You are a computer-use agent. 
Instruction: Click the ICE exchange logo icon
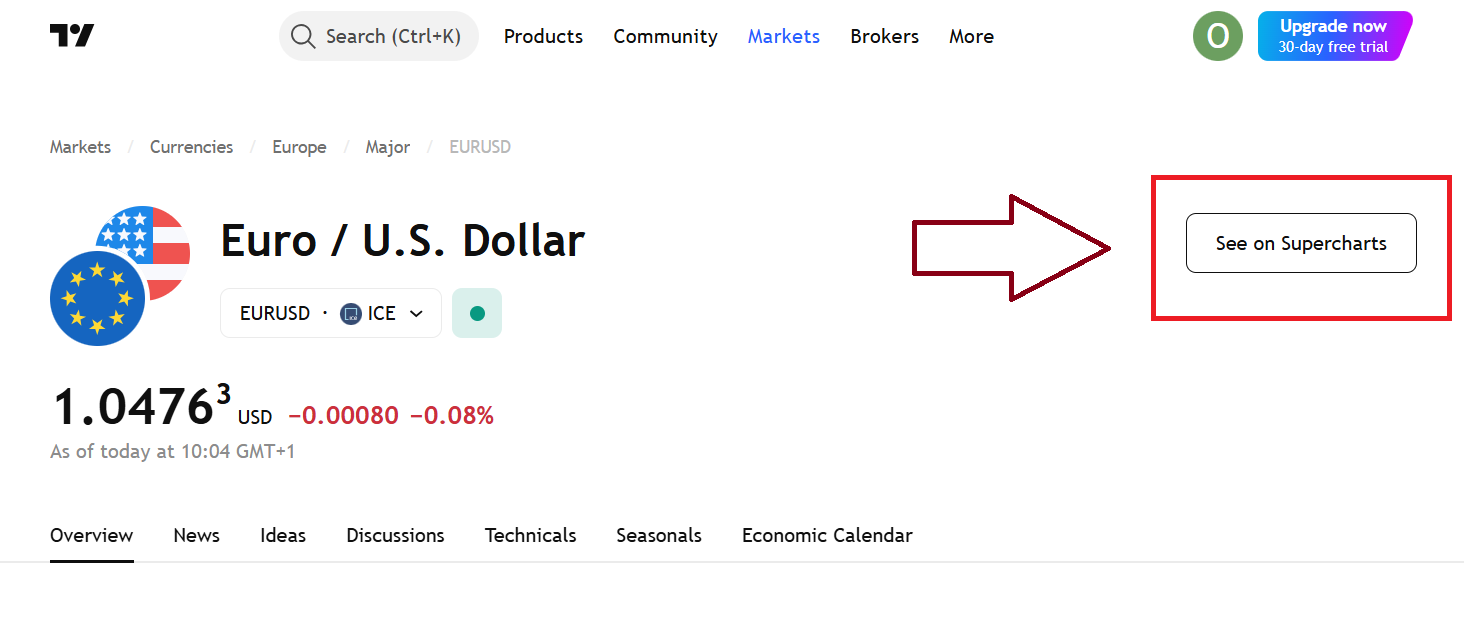click(350, 314)
